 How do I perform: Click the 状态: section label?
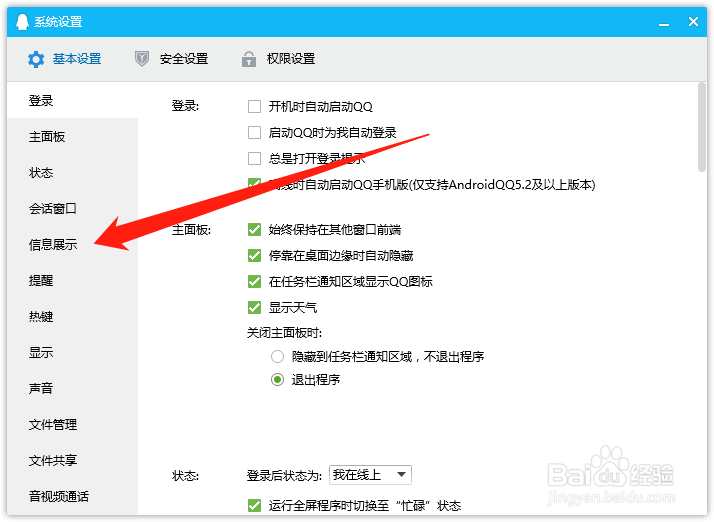[x=185, y=476]
